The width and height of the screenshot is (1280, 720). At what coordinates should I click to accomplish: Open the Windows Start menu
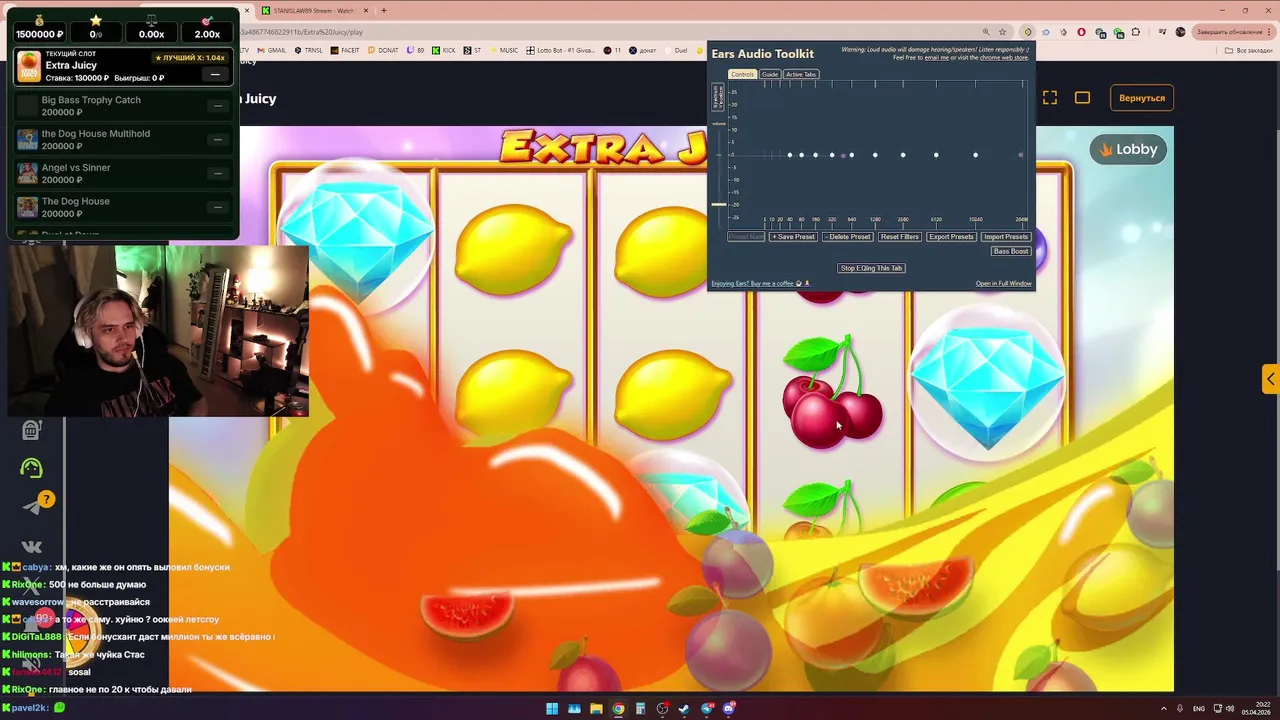pyautogui.click(x=552, y=709)
